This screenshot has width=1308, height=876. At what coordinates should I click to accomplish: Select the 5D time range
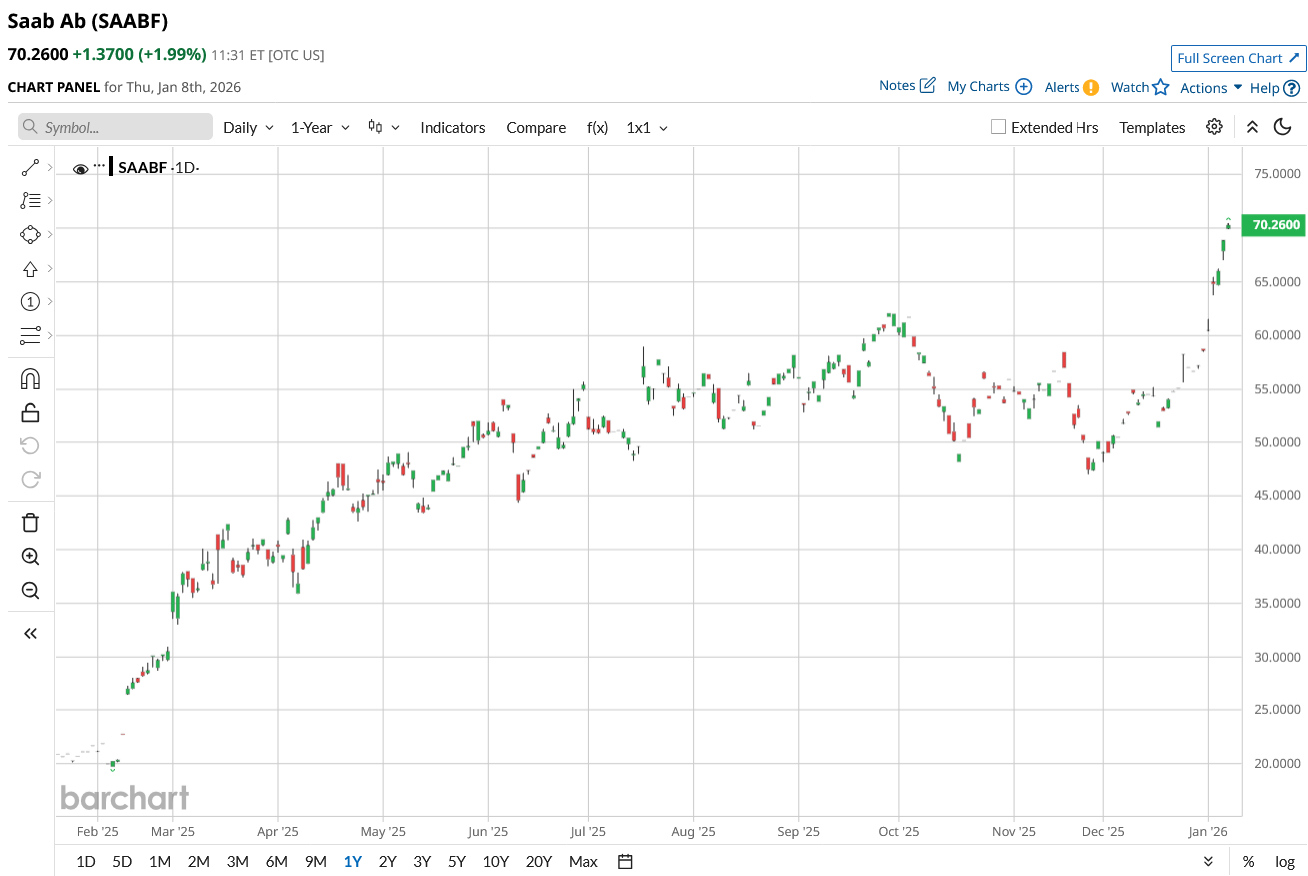122,861
